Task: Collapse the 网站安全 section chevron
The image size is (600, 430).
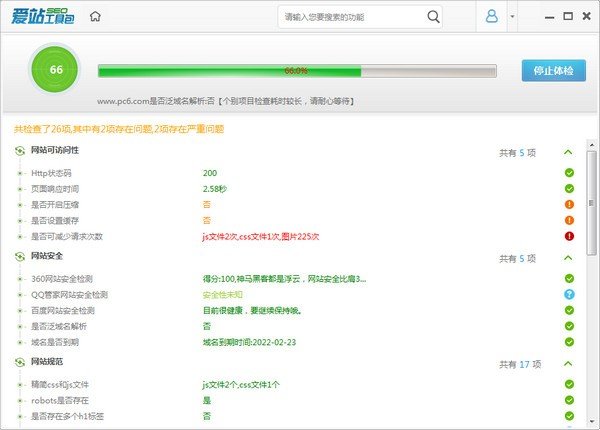Action: [x=568, y=258]
